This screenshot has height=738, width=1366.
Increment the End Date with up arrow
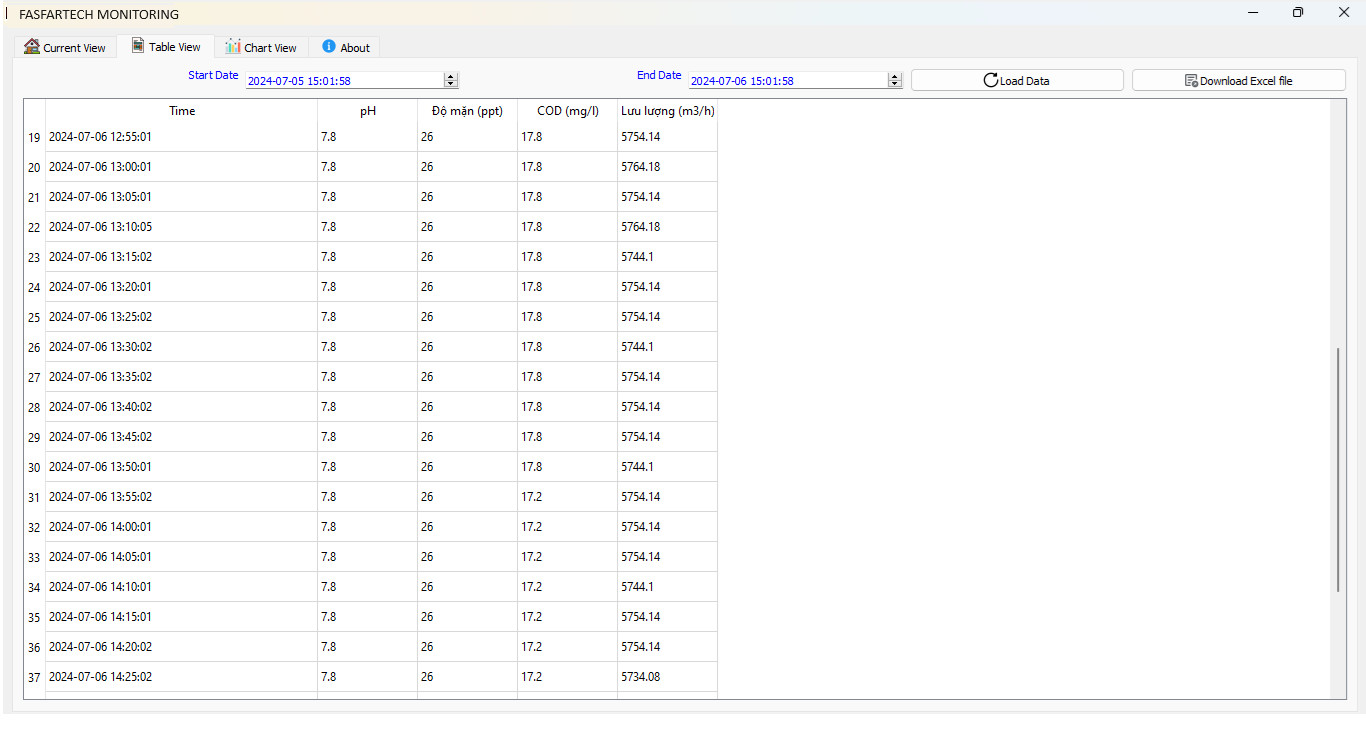[894, 77]
